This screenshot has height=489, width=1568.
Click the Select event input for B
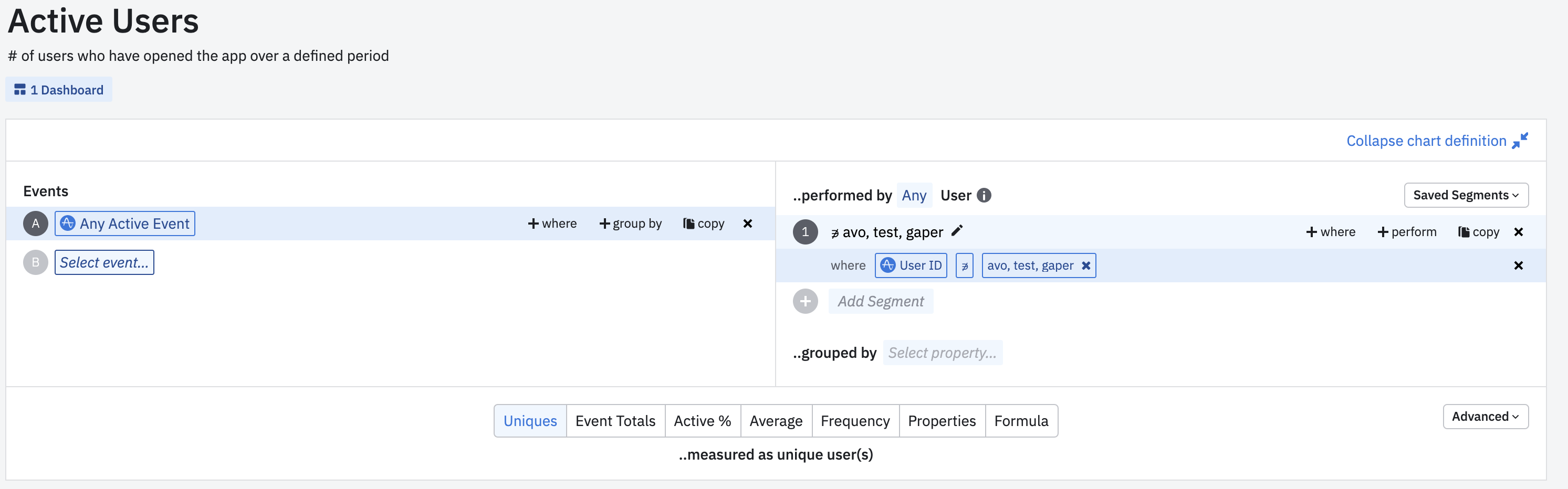(104, 263)
